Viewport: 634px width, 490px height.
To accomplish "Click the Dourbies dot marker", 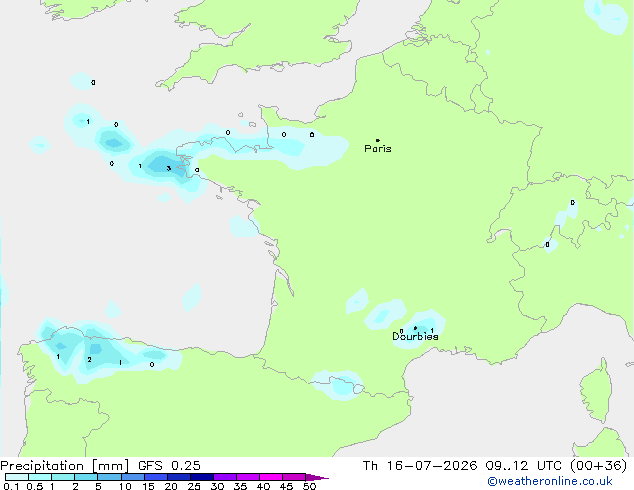I will [415, 328].
